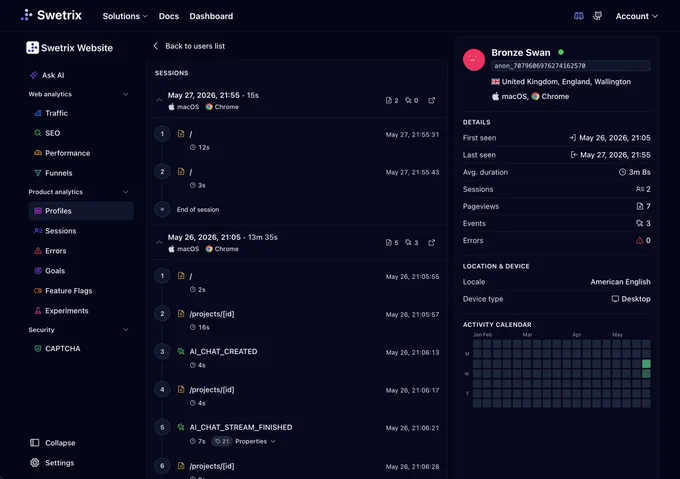The width and height of the screenshot is (680, 479).
Task: Open May 27 session in new view icon
Action: pos(432,100)
